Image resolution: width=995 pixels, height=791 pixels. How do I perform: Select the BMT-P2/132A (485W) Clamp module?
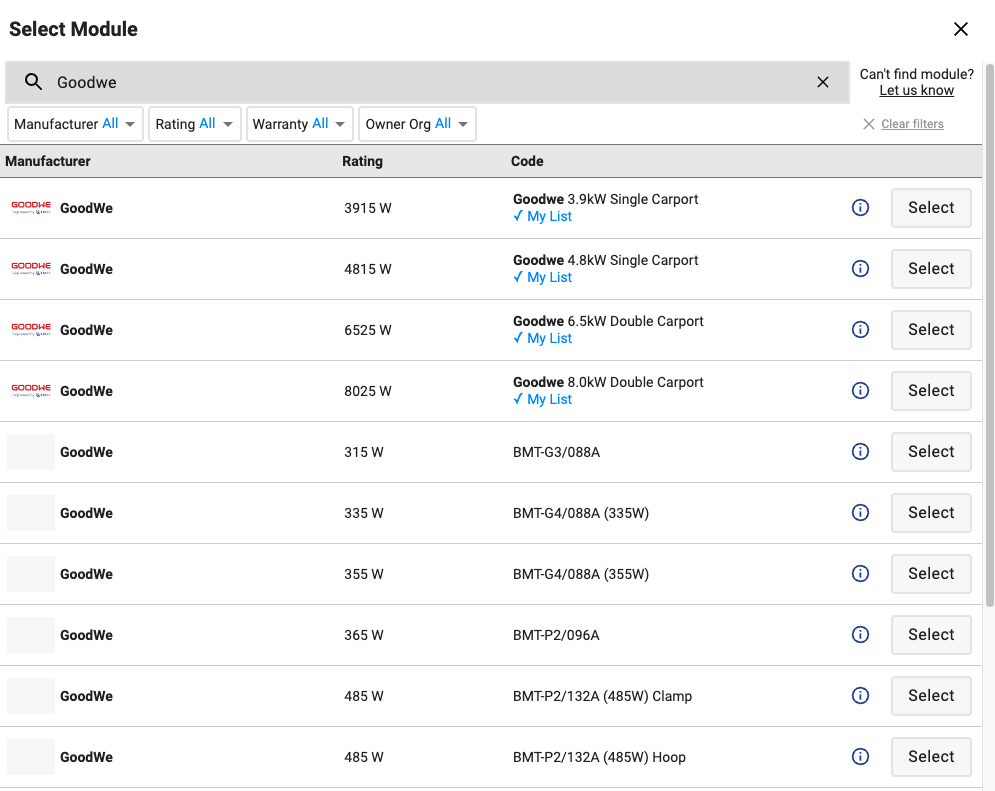931,695
